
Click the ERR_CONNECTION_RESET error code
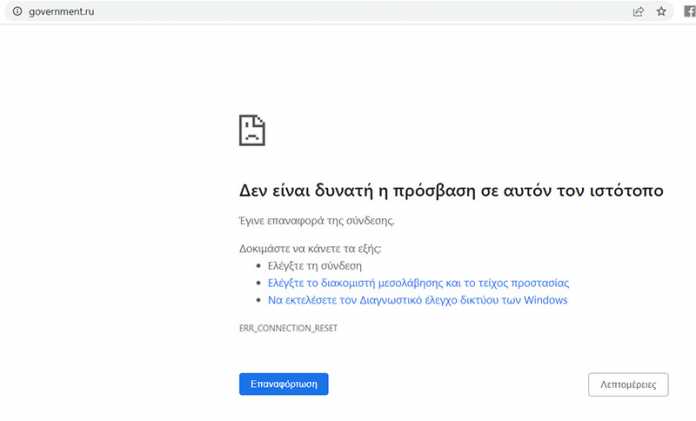pos(288,328)
